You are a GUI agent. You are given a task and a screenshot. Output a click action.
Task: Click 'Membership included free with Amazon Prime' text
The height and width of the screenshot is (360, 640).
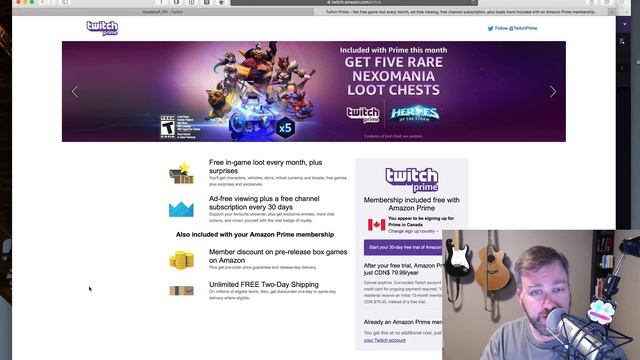tap(411, 204)
